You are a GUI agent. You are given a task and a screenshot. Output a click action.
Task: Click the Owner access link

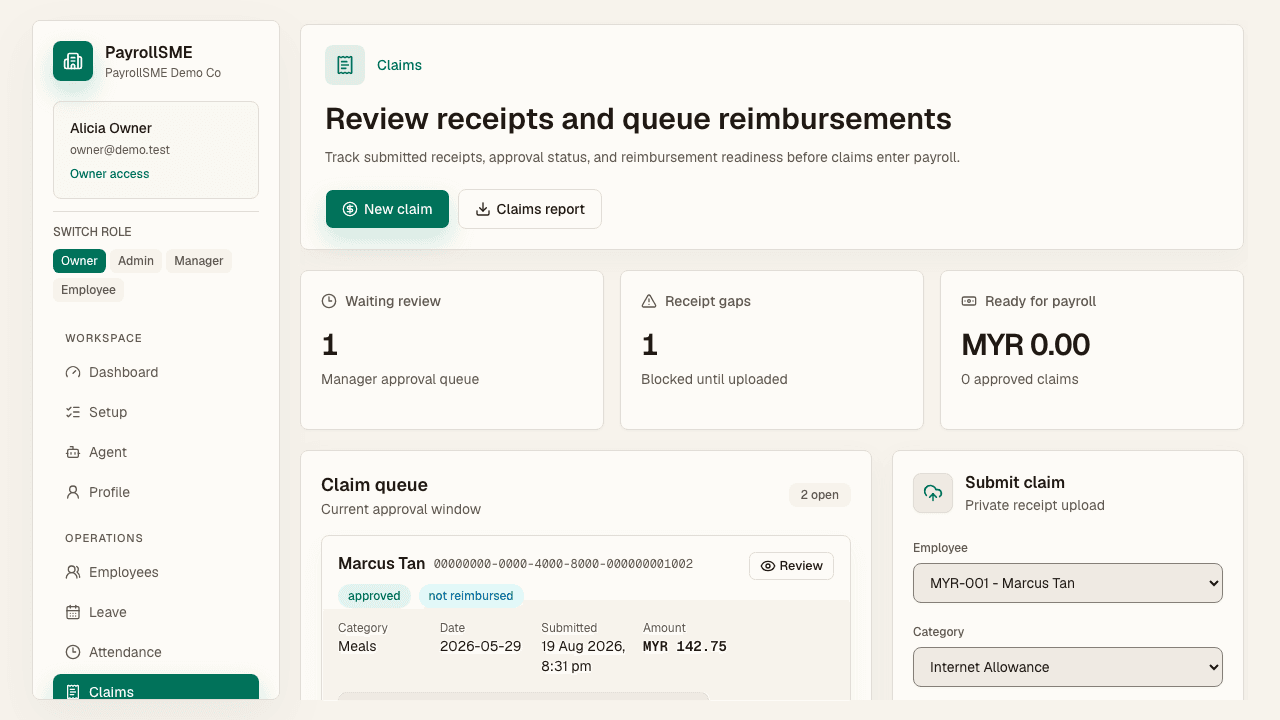coord(110,174)
